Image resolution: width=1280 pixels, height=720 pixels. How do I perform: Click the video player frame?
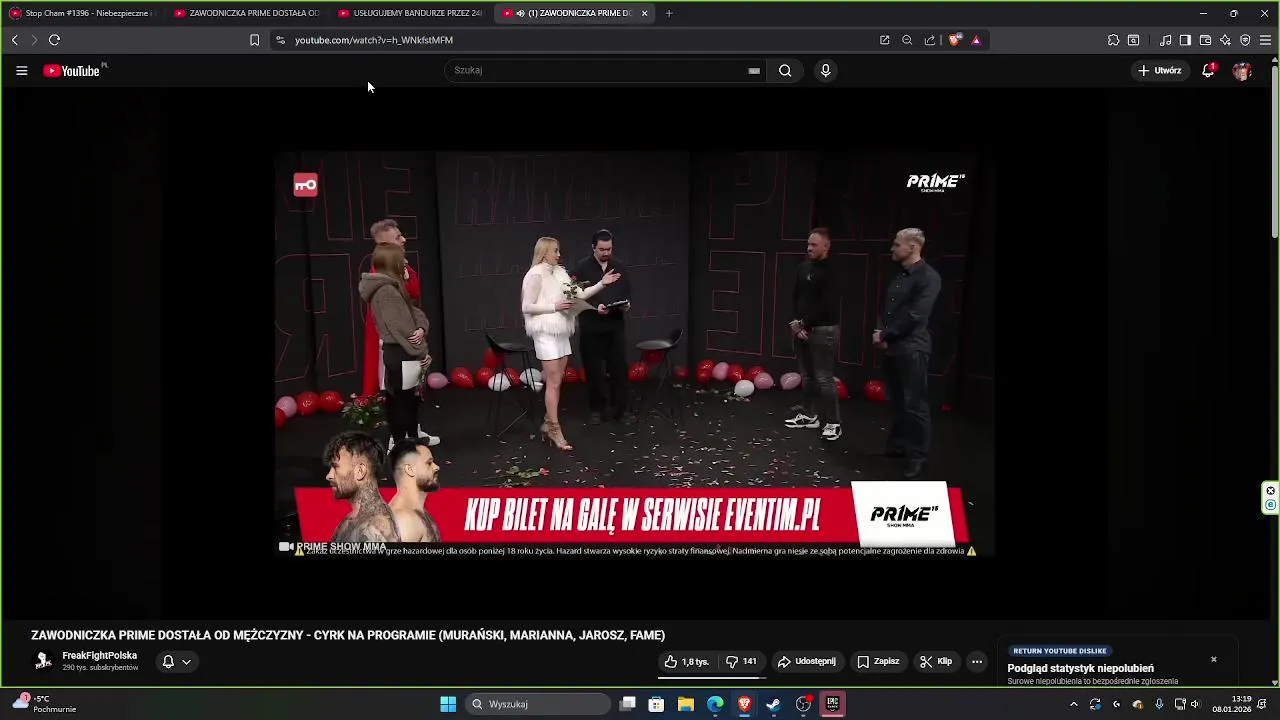(634, 354)
